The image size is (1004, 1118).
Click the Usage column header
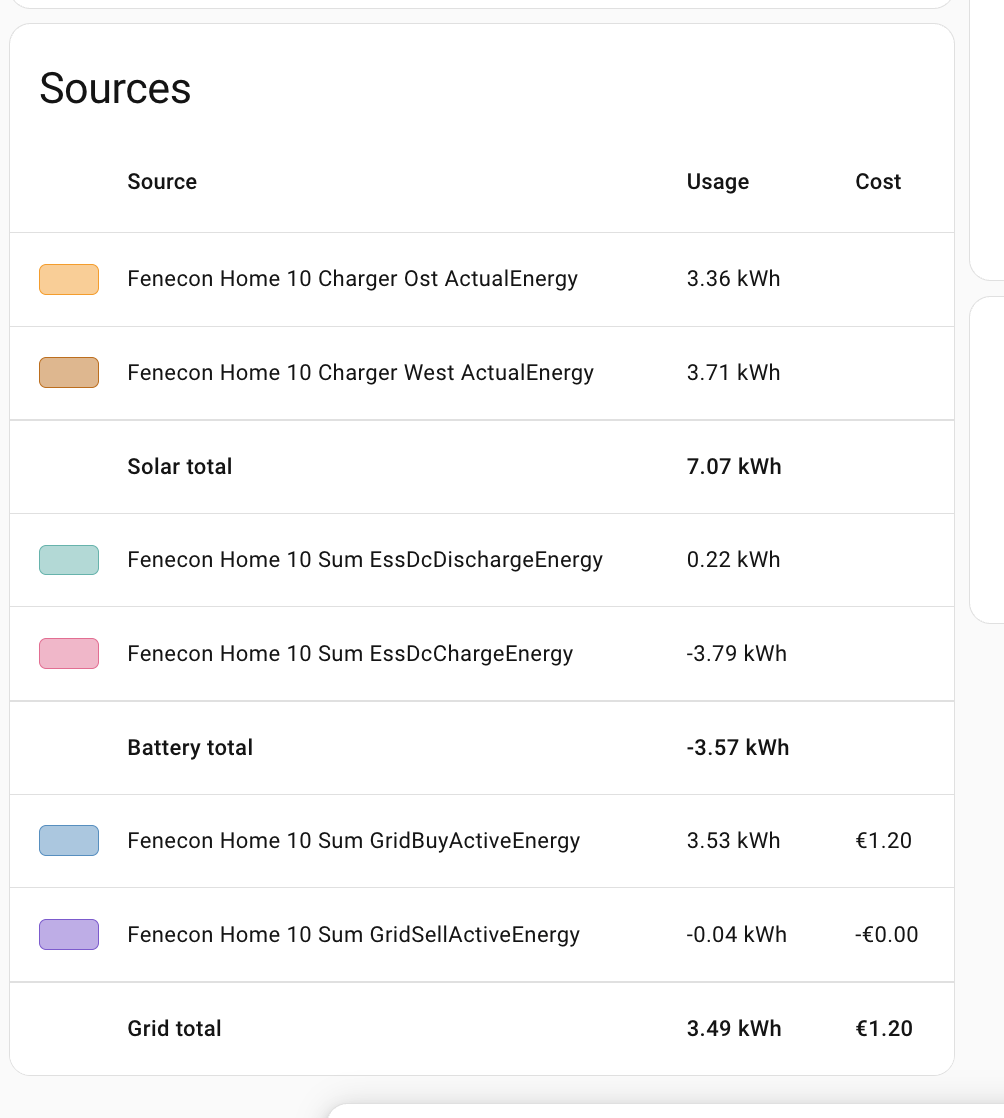[717, 182]
